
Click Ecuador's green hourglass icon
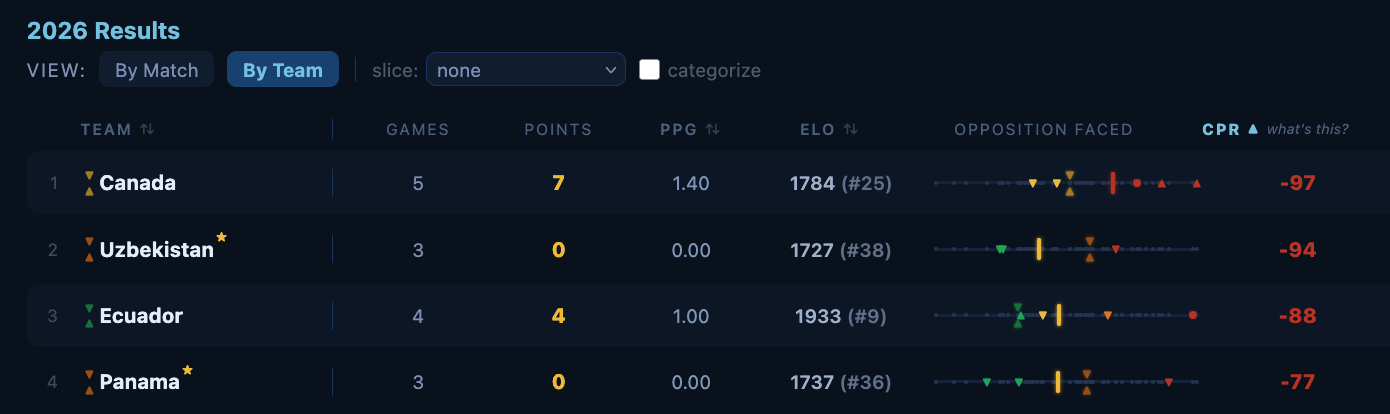[89, 316]
